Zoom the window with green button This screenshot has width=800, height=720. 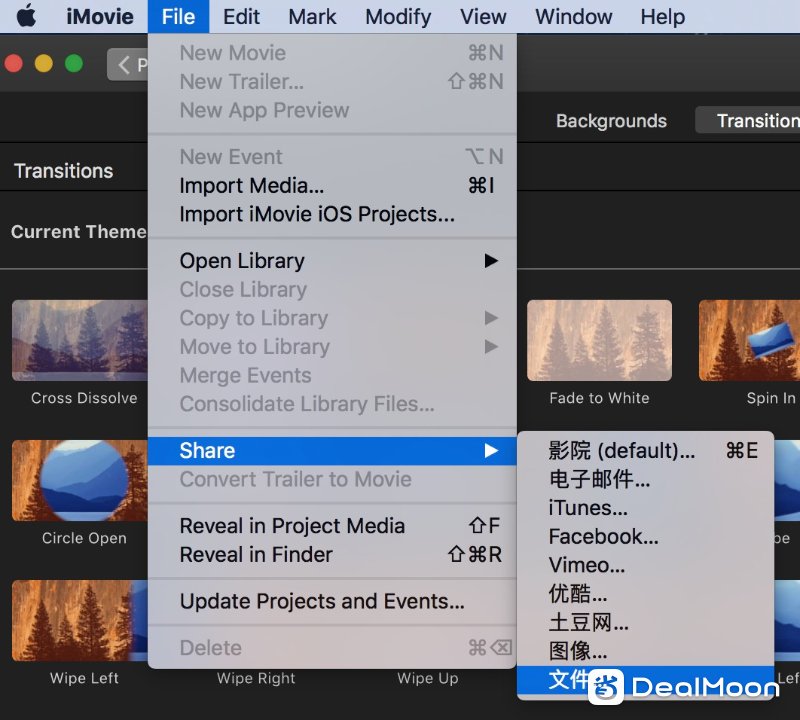[x=74, y=63]
